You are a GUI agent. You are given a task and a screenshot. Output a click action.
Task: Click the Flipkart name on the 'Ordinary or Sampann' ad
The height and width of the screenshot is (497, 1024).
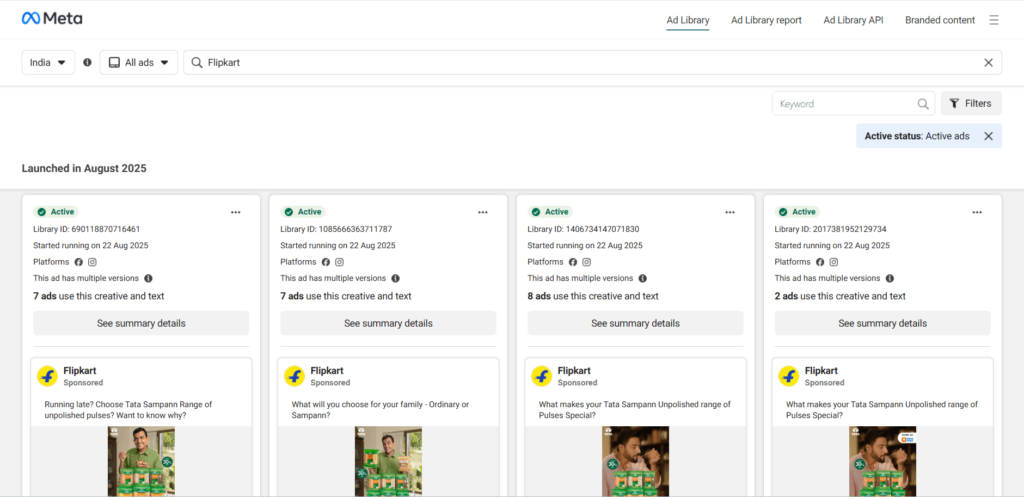pyautogui.click(x=327, y=371)
